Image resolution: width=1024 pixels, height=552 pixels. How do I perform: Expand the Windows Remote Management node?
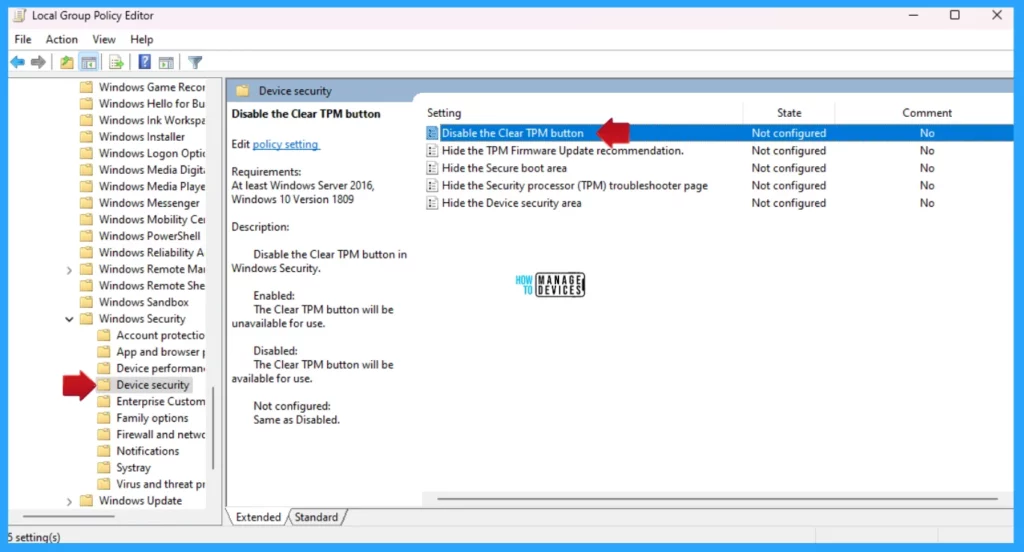click(69, 269)
